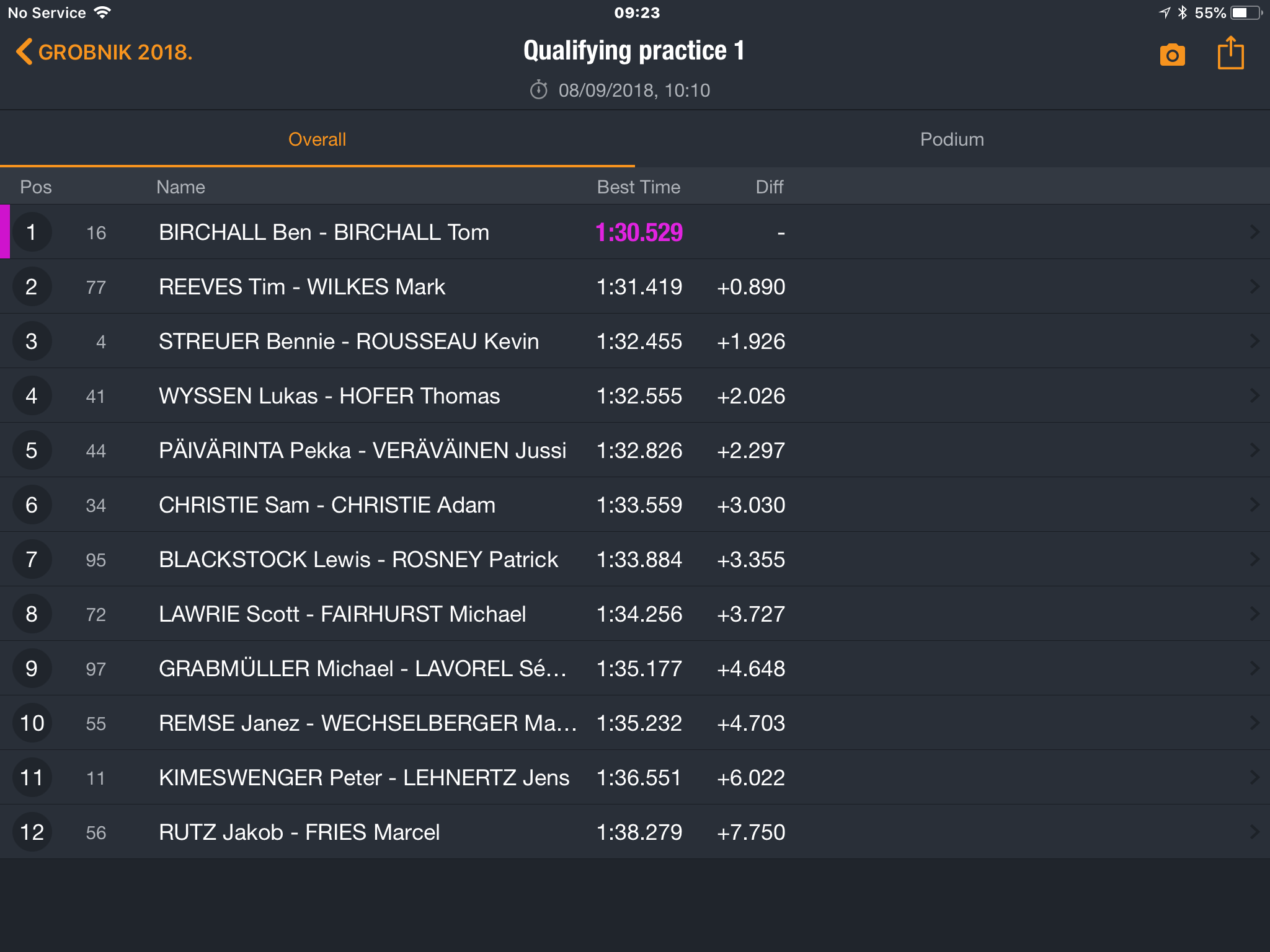Viewport: 1270px width, 952px height.
Task: Tap the Wi-Fi status icon
Action: pos(102,12)
